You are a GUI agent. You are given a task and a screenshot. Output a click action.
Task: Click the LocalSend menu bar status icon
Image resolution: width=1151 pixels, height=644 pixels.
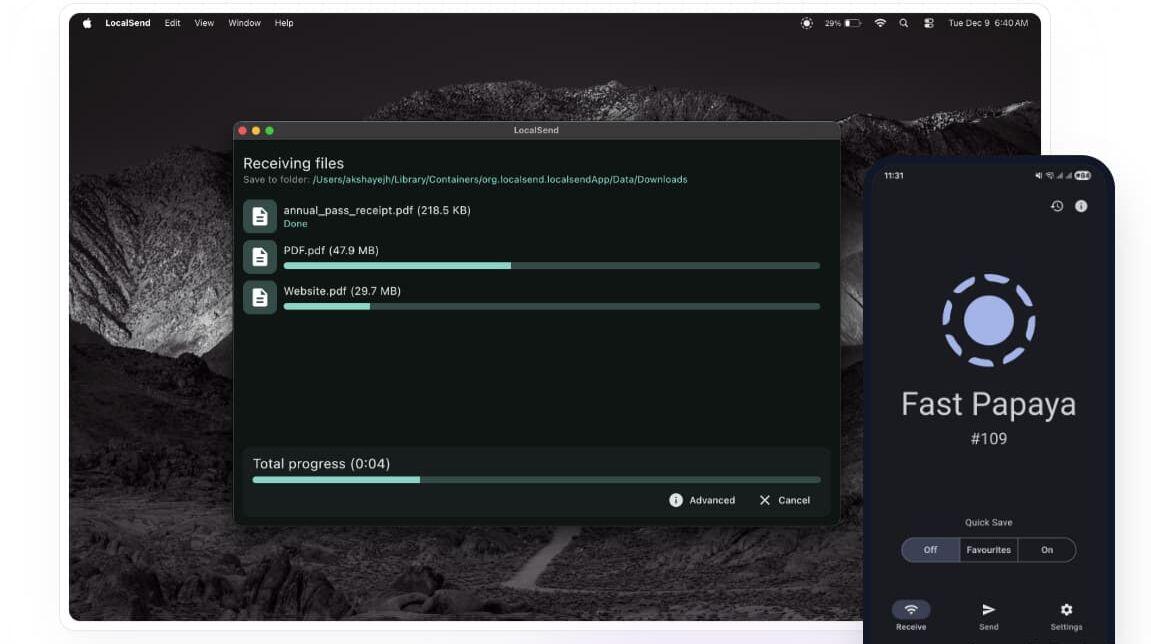click(807, 23)
